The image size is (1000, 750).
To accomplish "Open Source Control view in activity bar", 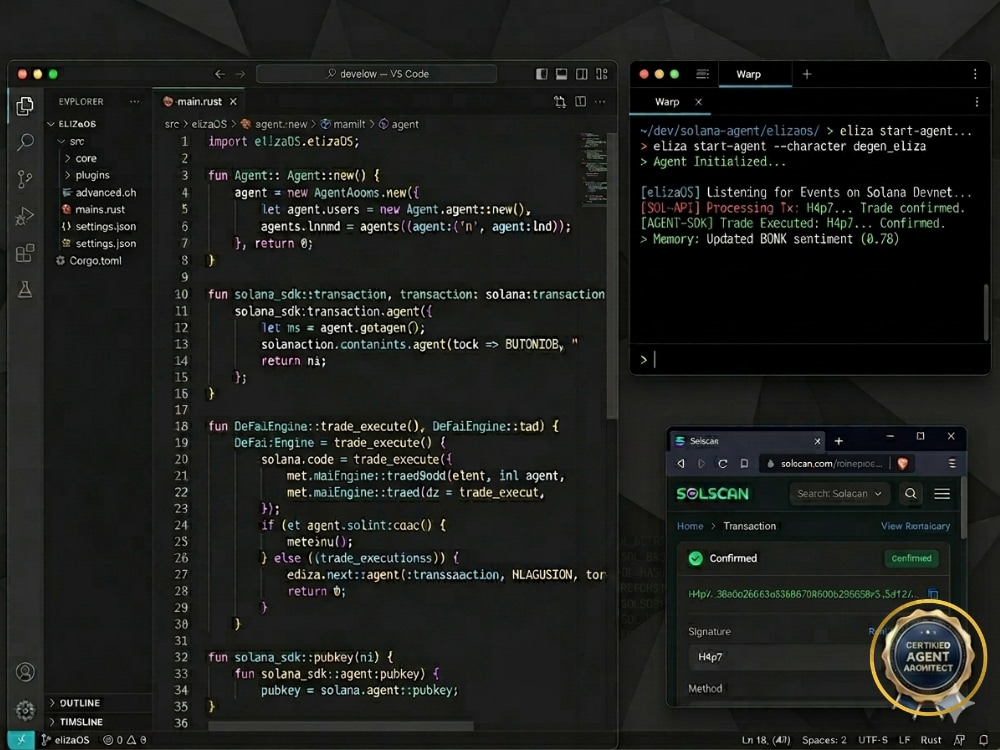I will coord(25,179).
